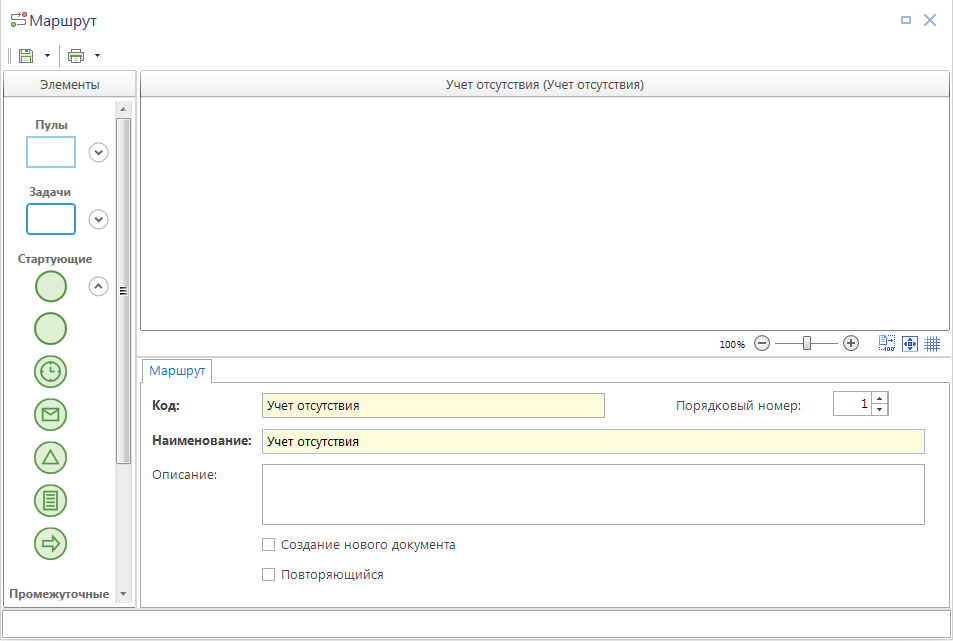This screenshot has width=953, height=641.
Task: Click the save icon in the toolbar
Action: [x=26, y=56]
